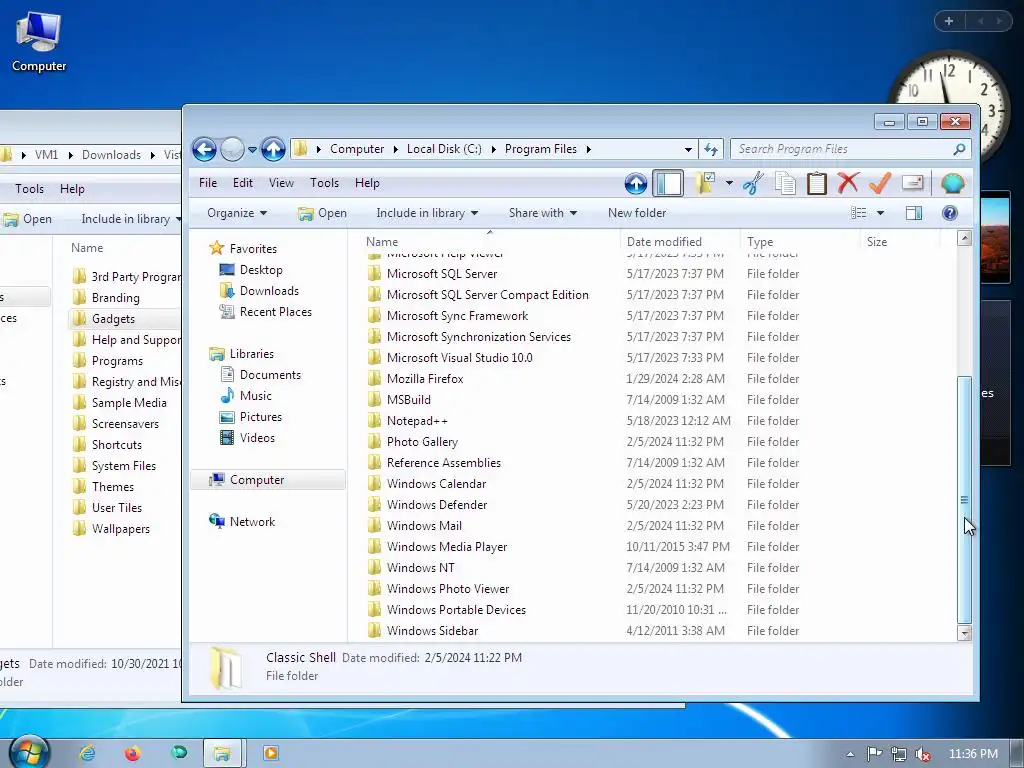The image size is (1024, 768).
Task: Click the Search Program Files field
Action: tap(850, 150)
